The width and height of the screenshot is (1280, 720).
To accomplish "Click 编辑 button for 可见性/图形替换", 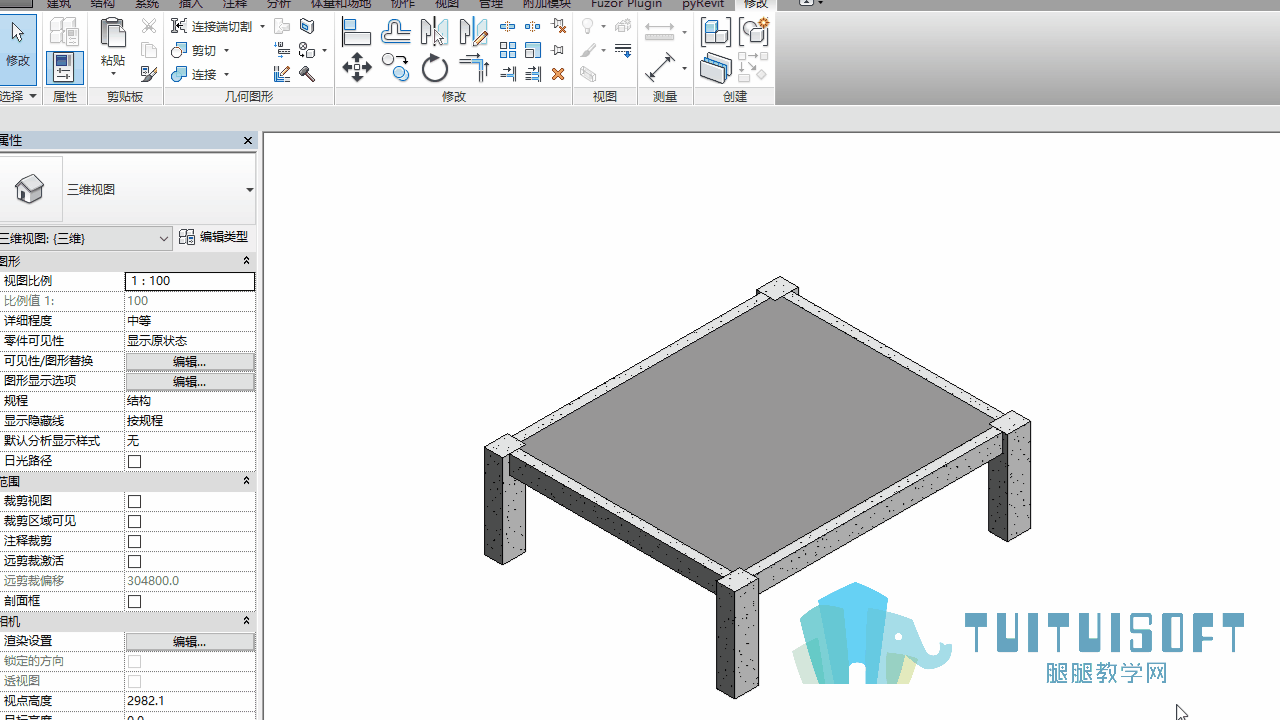I will 190,361.
